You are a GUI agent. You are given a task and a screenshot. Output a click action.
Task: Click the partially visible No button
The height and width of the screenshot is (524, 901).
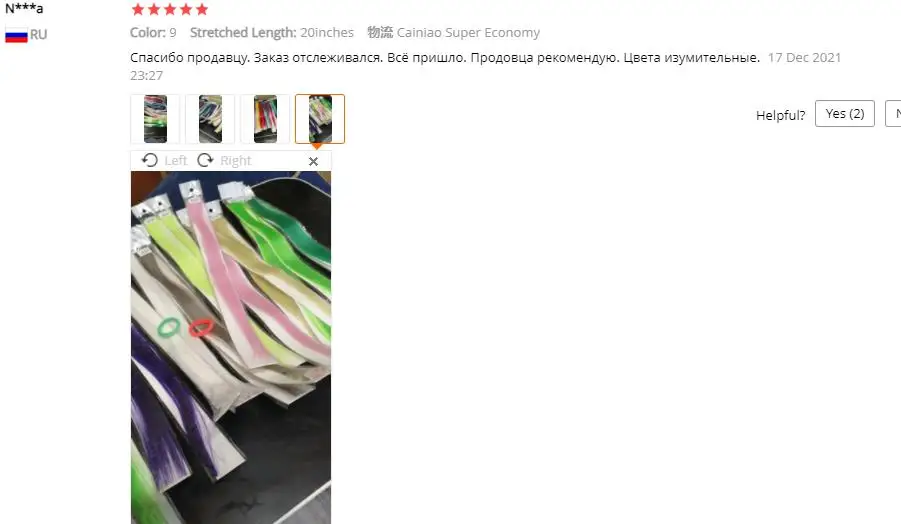tap(893, 114)
